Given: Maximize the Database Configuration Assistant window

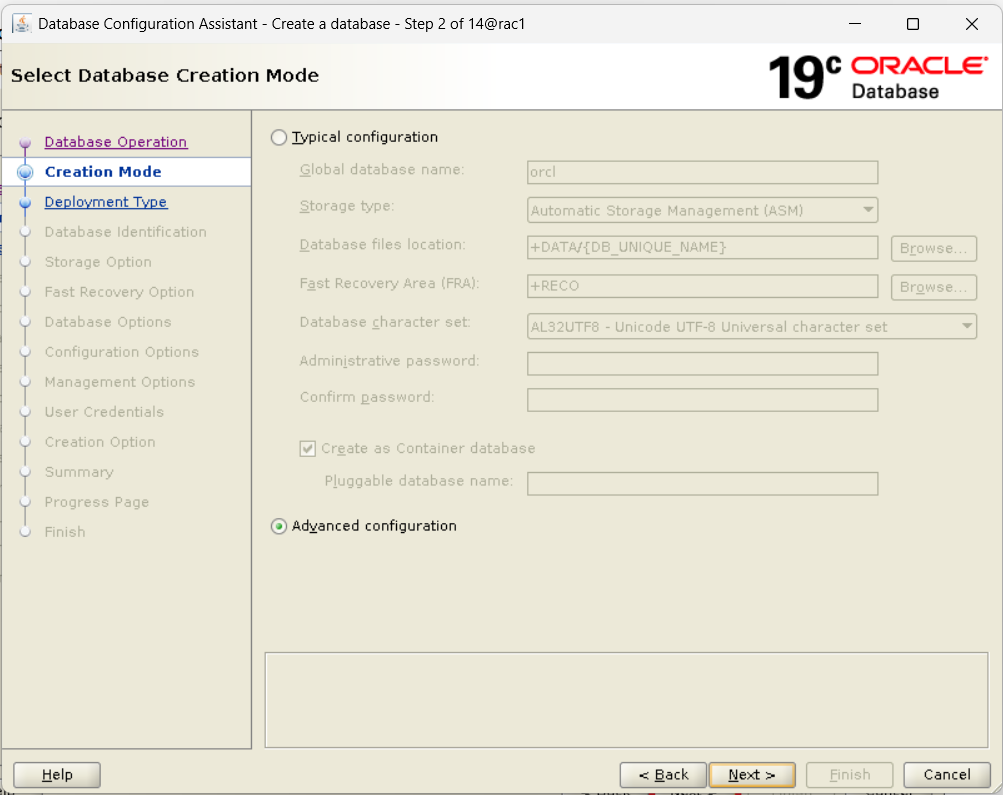Looking at the screenshot, I should [x=913, y=24].
